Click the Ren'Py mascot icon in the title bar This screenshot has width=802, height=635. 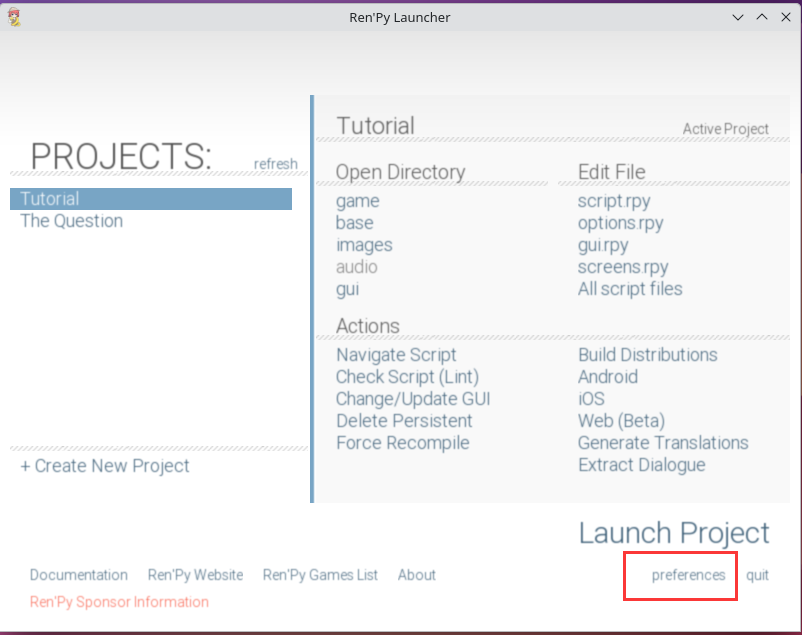click(14, 17)
